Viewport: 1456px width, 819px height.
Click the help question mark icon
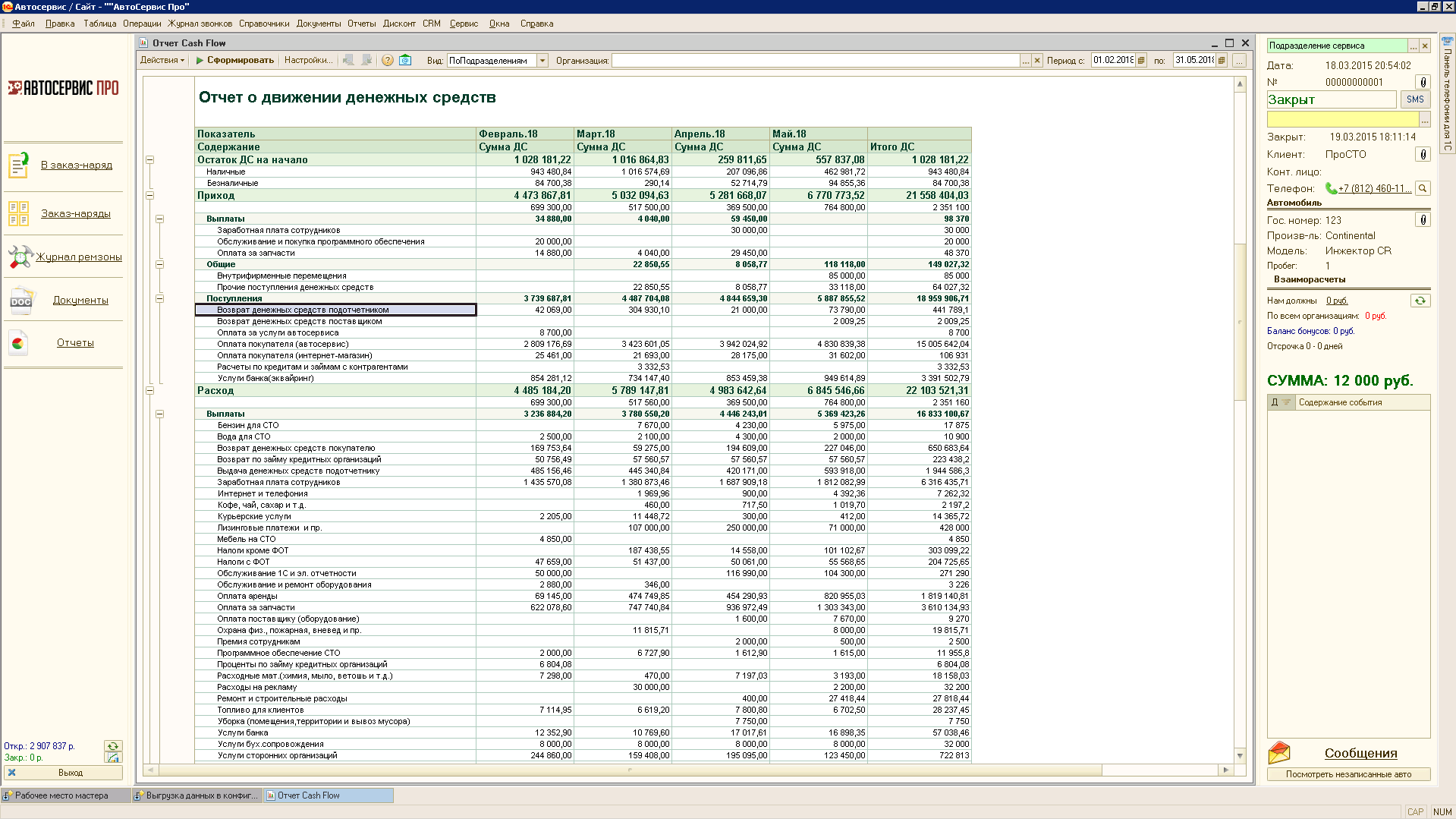pos(387,61)
